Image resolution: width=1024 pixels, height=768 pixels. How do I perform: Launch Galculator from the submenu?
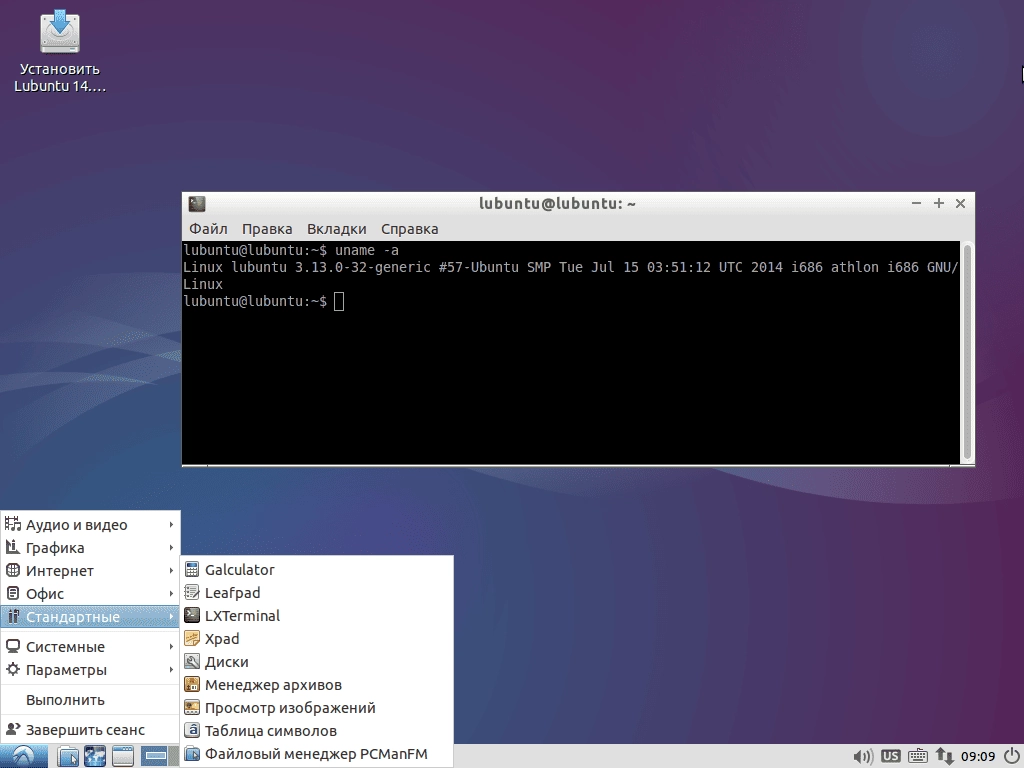pos(317,569)
